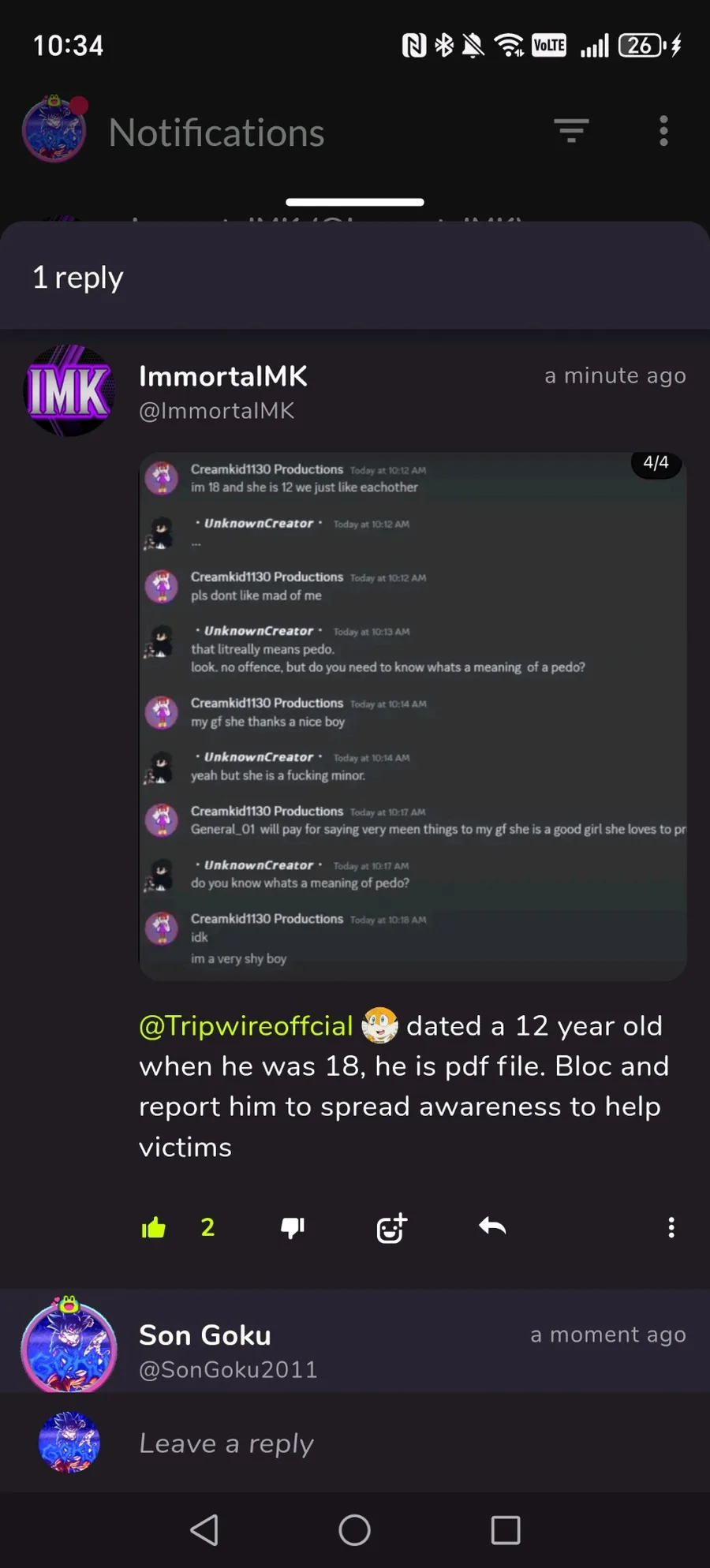Screen dimensions: 710x1568
Task: Open the comment's three-dot options menu
Action: tap(671, 1227)
